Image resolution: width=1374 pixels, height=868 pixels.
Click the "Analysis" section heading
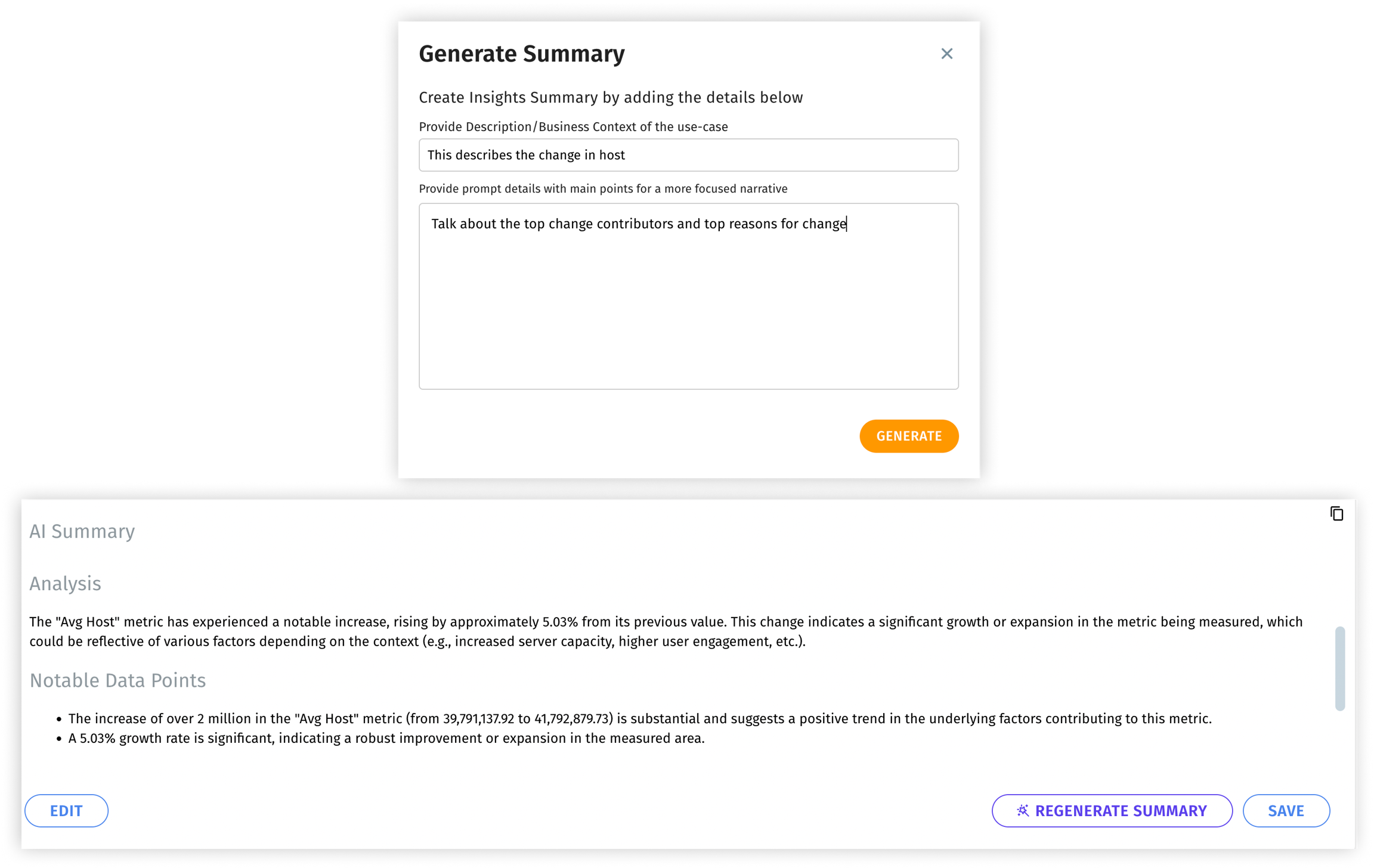[66, 584]
